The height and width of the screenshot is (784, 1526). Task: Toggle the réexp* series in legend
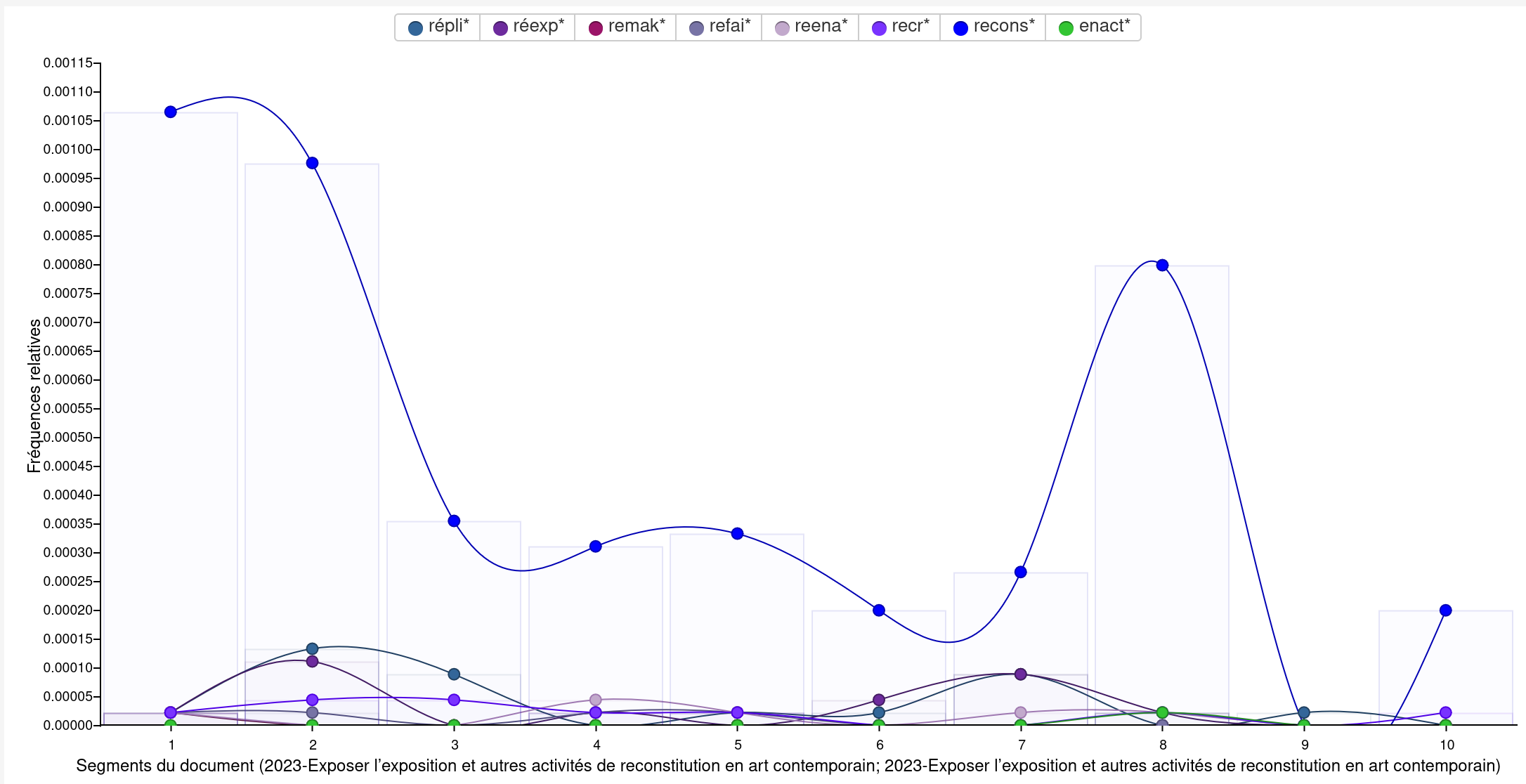(528, 27)
